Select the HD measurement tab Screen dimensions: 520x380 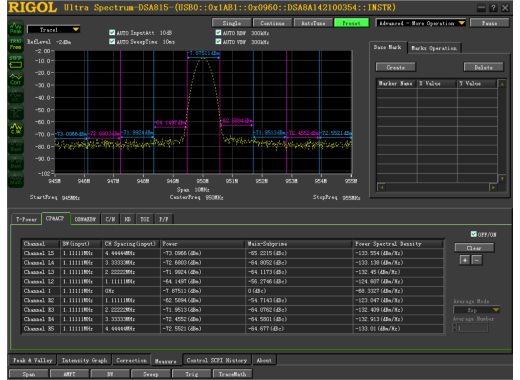[x=128, y=219]
